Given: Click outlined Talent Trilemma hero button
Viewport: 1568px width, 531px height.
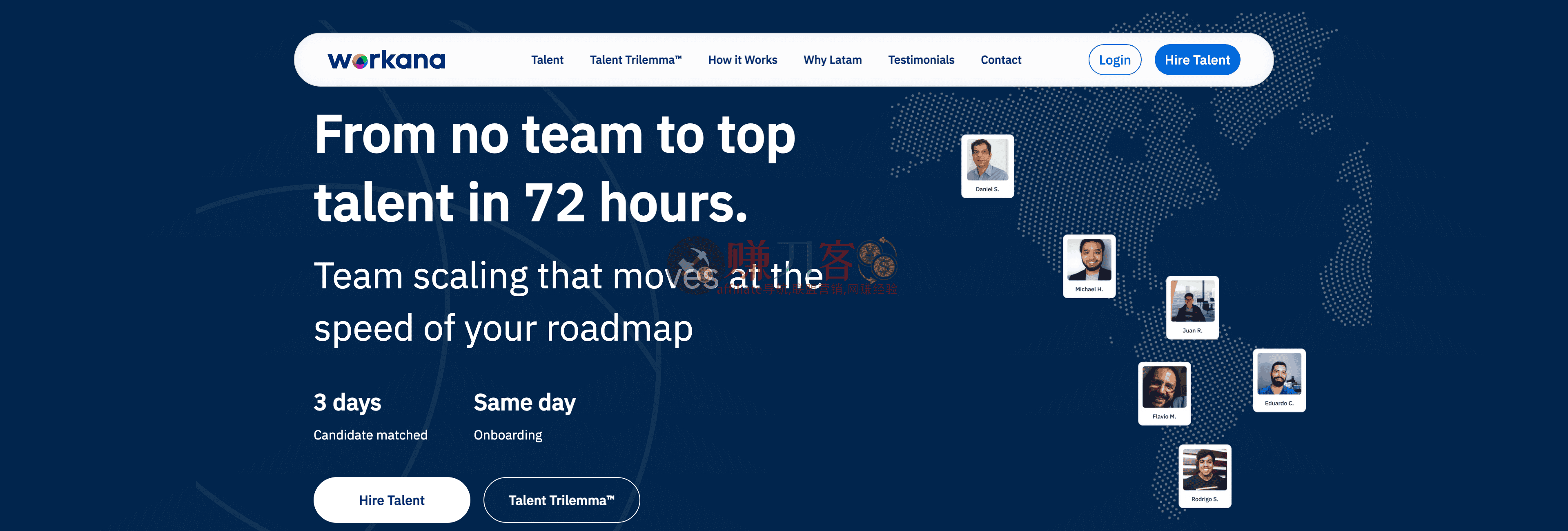Looking at the screenshot, I should [x=561, y=500].
